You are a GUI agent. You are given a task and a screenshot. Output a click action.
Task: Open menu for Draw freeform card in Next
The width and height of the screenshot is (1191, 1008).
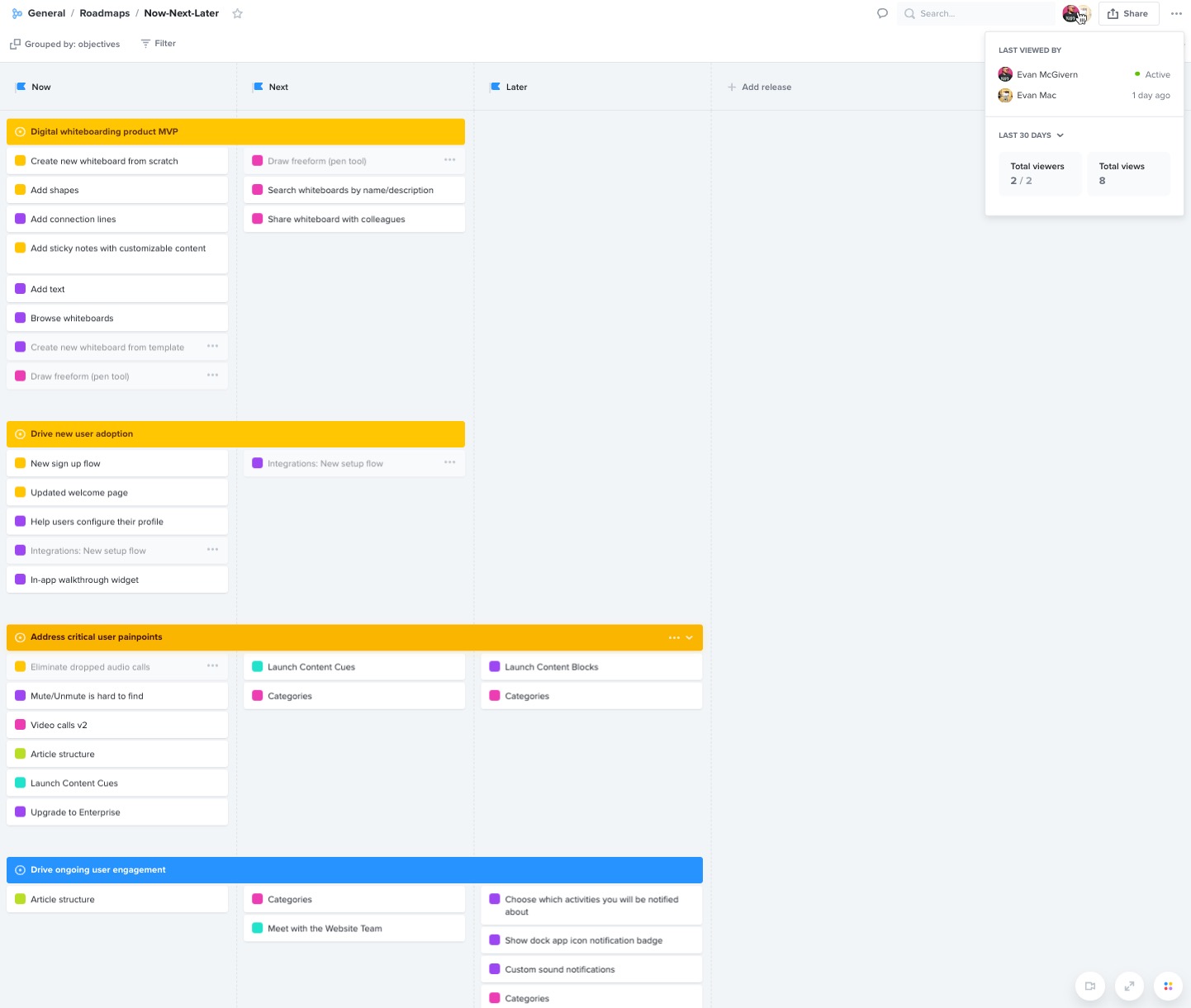450,160
